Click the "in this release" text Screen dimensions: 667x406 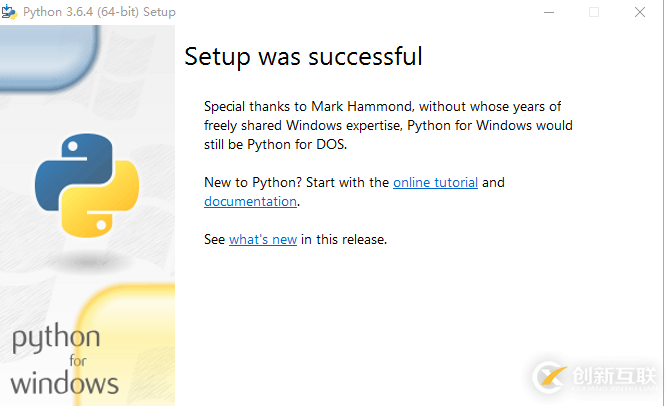click(343, 240)
